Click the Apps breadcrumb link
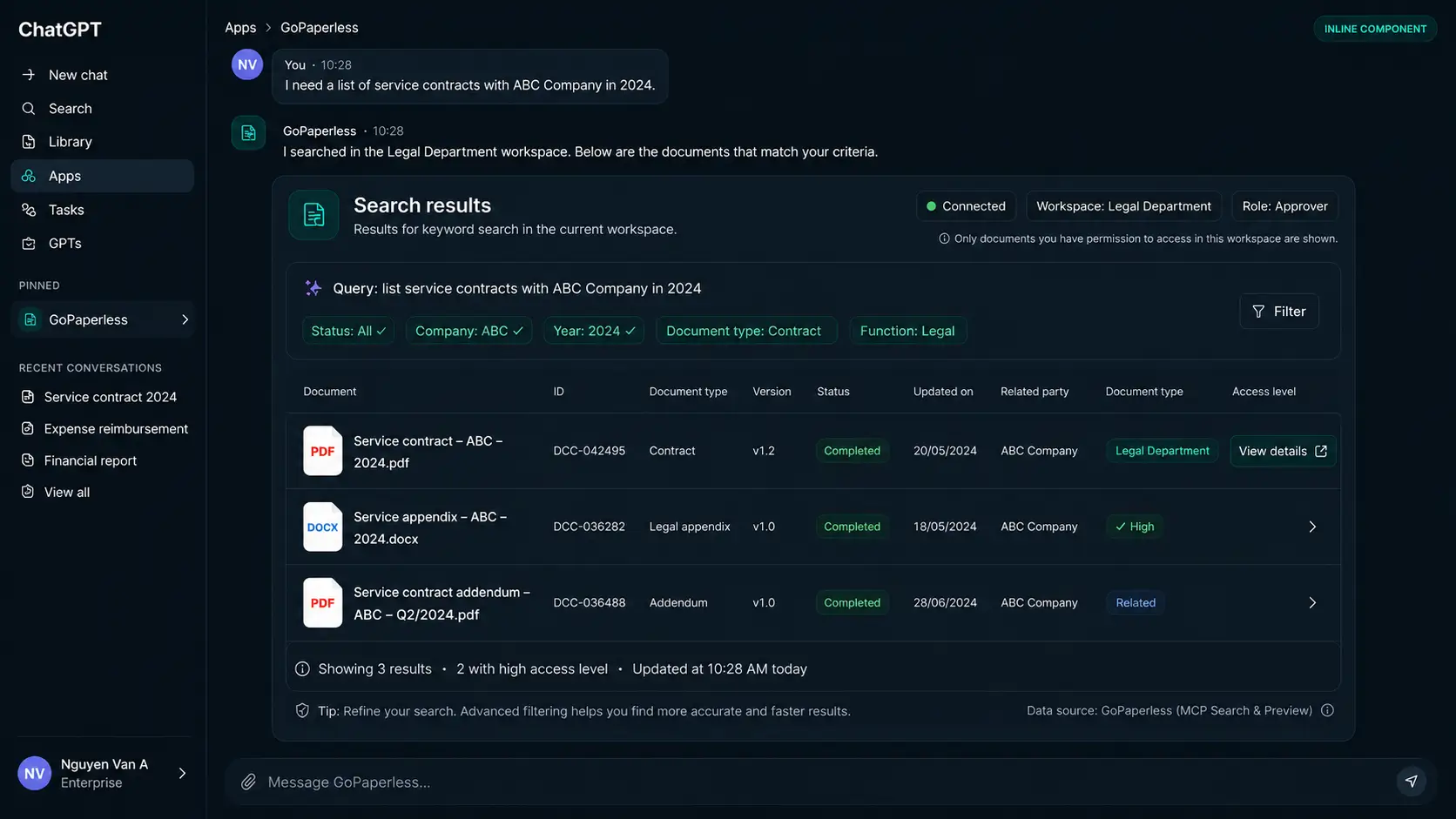1456x819 pixels. [x=240, y=28]
